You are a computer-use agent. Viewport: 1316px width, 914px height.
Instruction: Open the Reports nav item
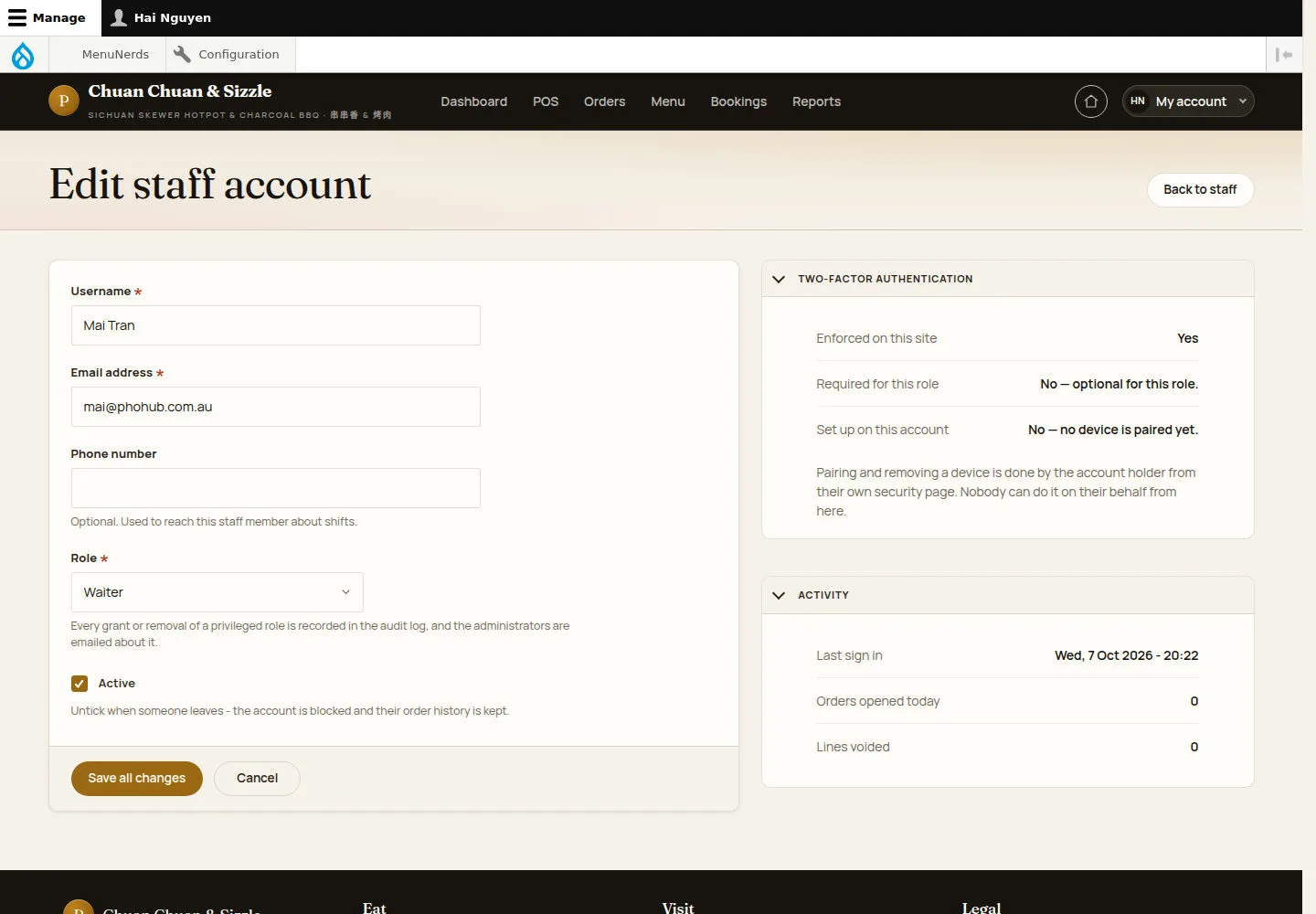[816, 101]
